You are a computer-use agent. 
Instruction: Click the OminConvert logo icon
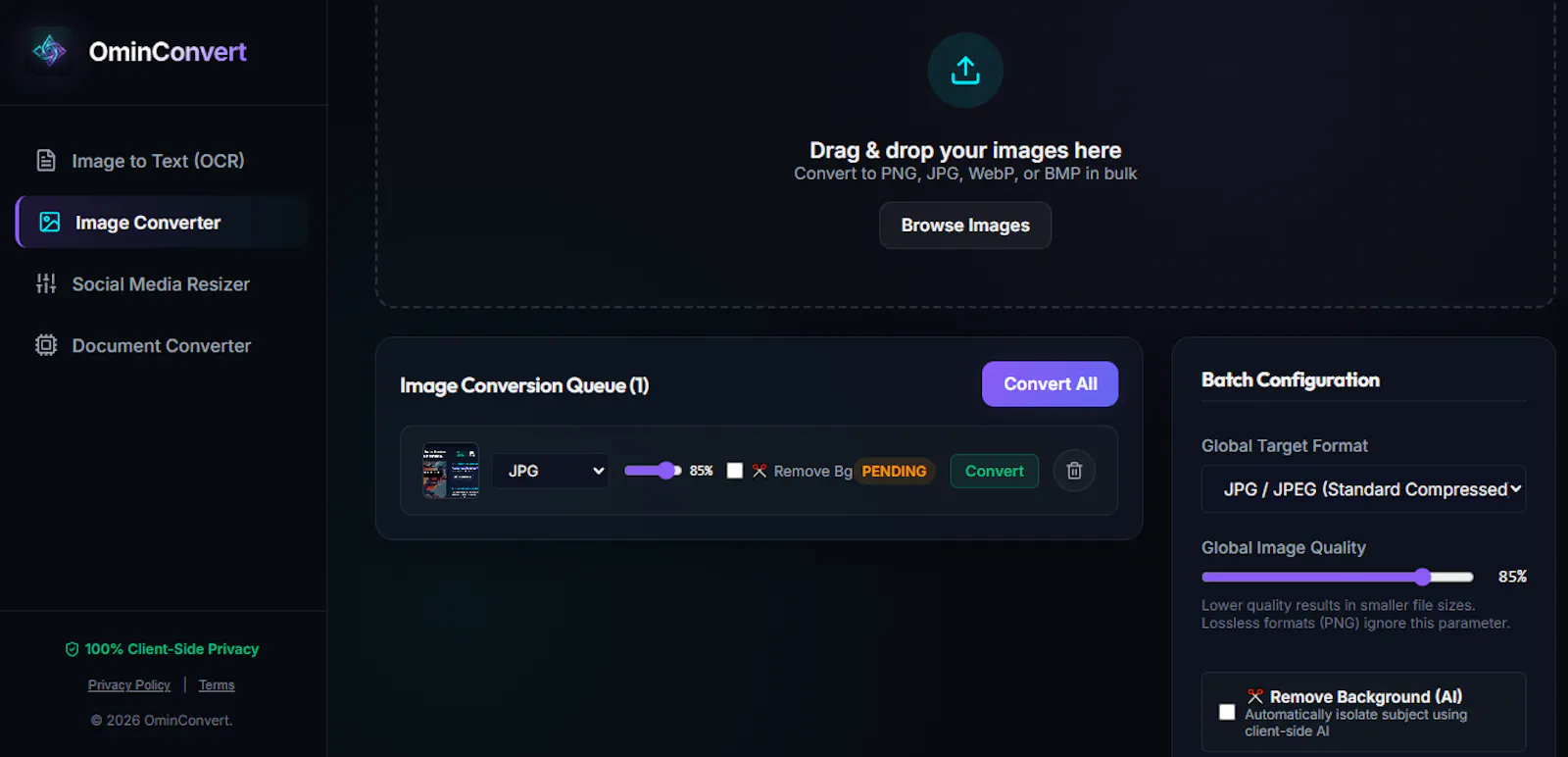[49, 51]
